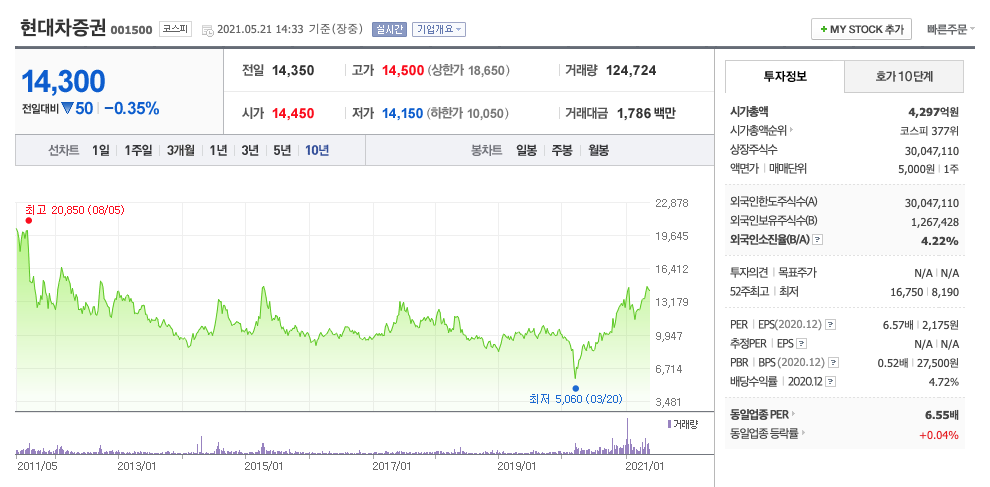Click the 4.72% dividend yield value
The height and width of the screenshot is (487, 990).
944,382
